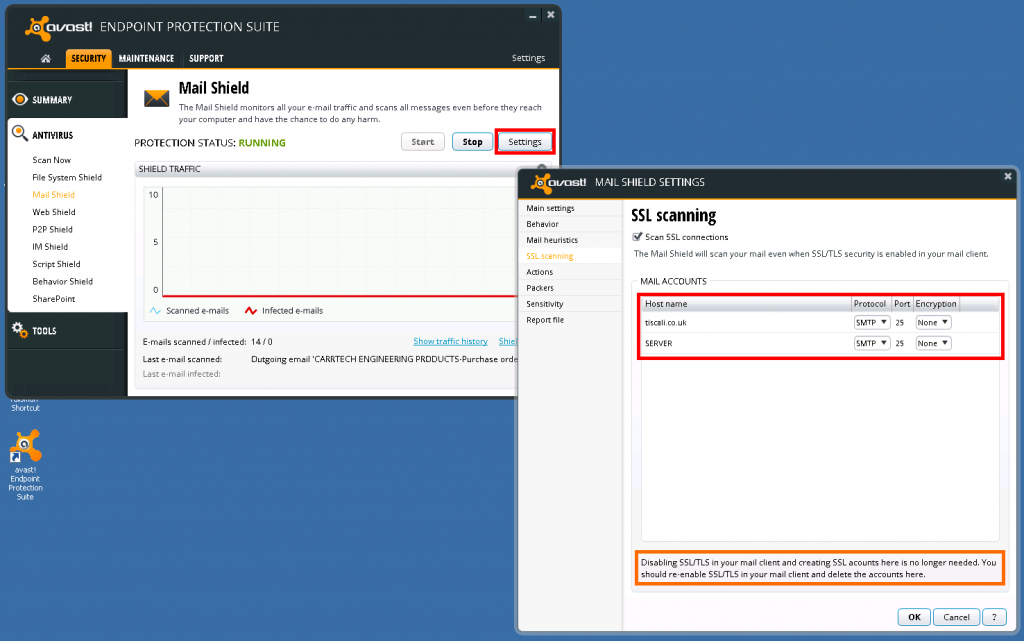Open Main settings page in dialog
1024x641 pixels.
551,208
